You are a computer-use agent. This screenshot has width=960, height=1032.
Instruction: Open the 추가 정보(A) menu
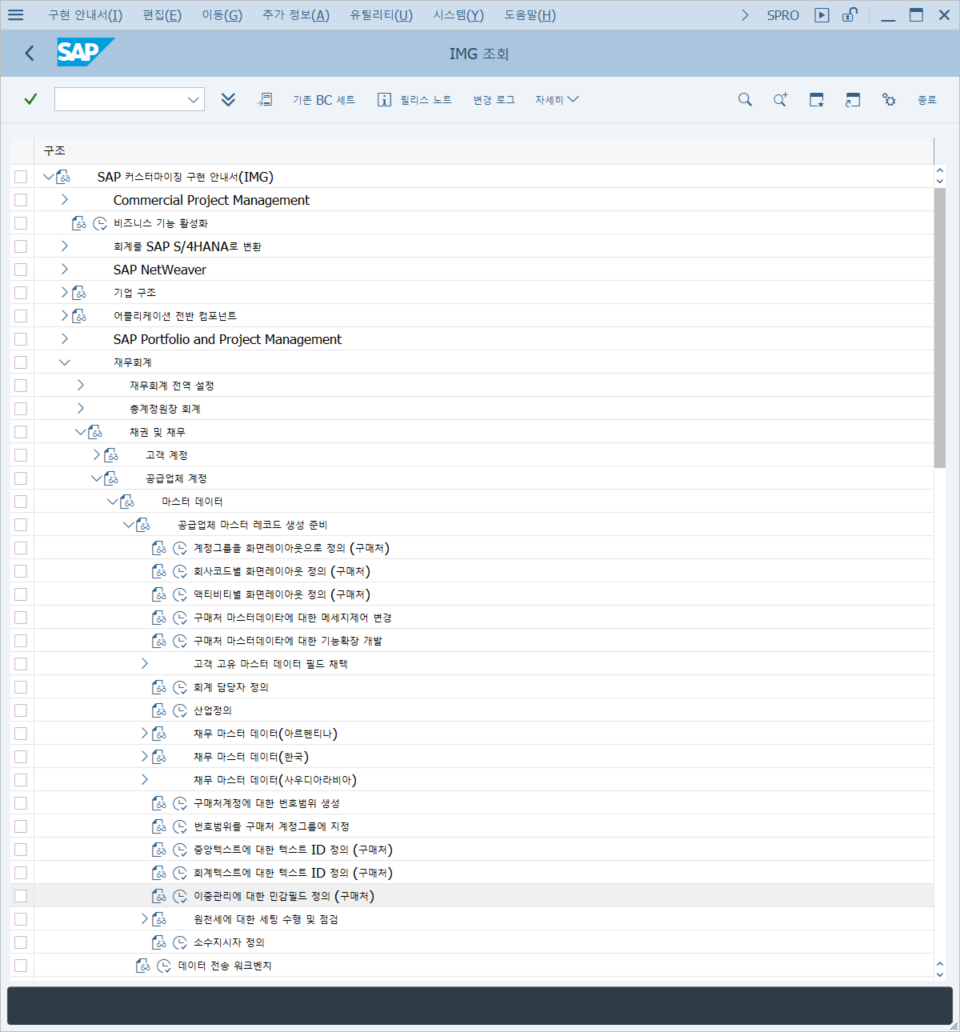point(295,15)
